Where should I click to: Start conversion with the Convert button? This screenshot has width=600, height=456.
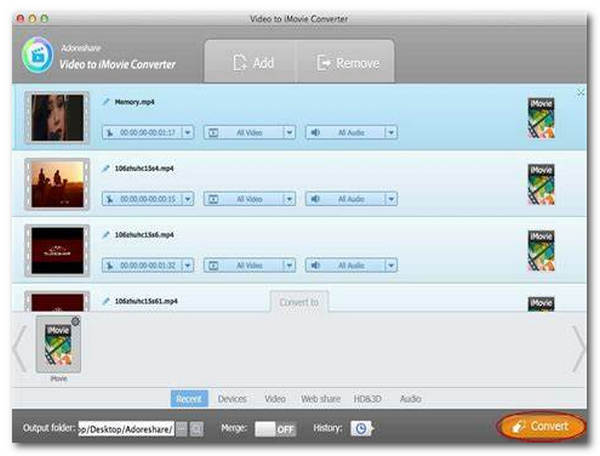click(541, 426)
